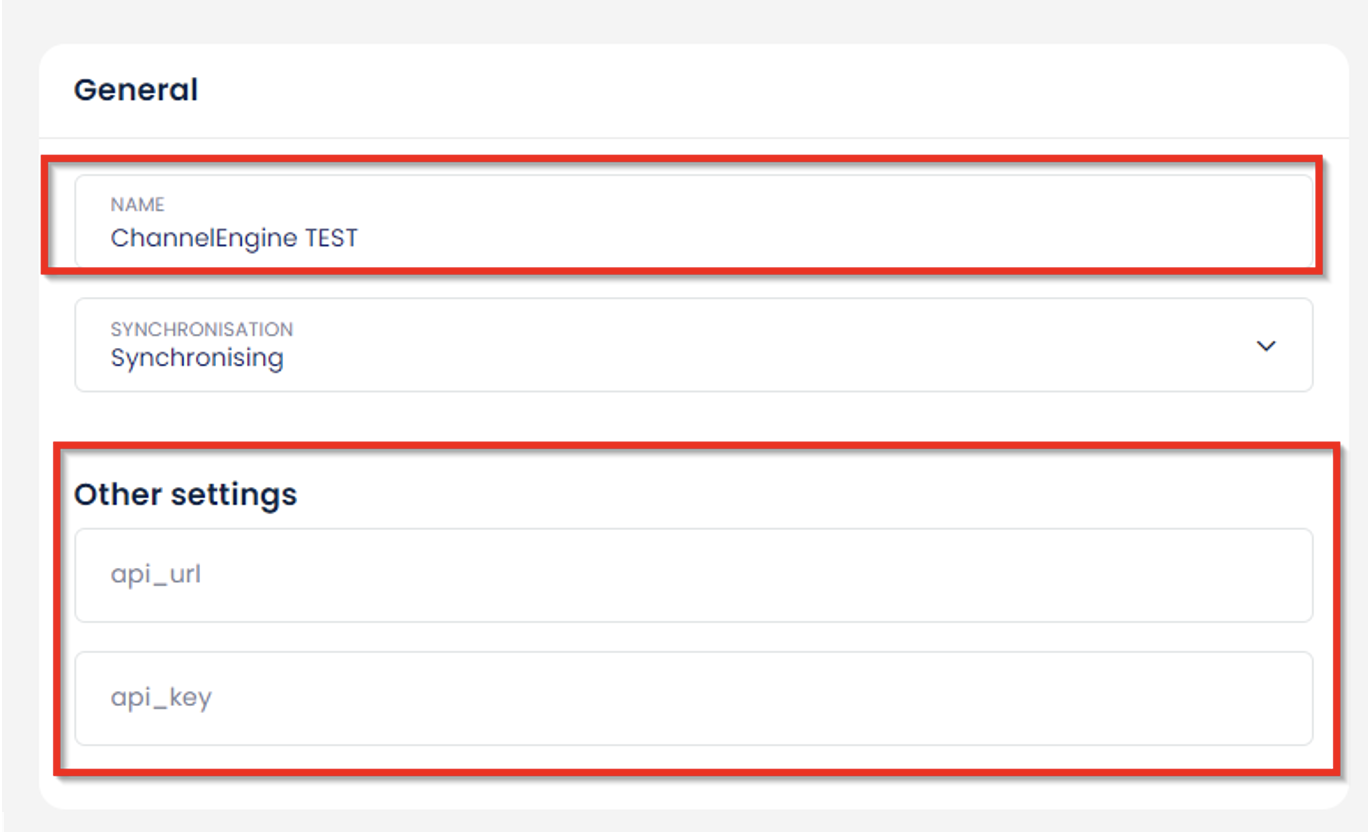
Task: Click the chevron arrow in Synchronisation field
Action: click(x=1266, y=346)
